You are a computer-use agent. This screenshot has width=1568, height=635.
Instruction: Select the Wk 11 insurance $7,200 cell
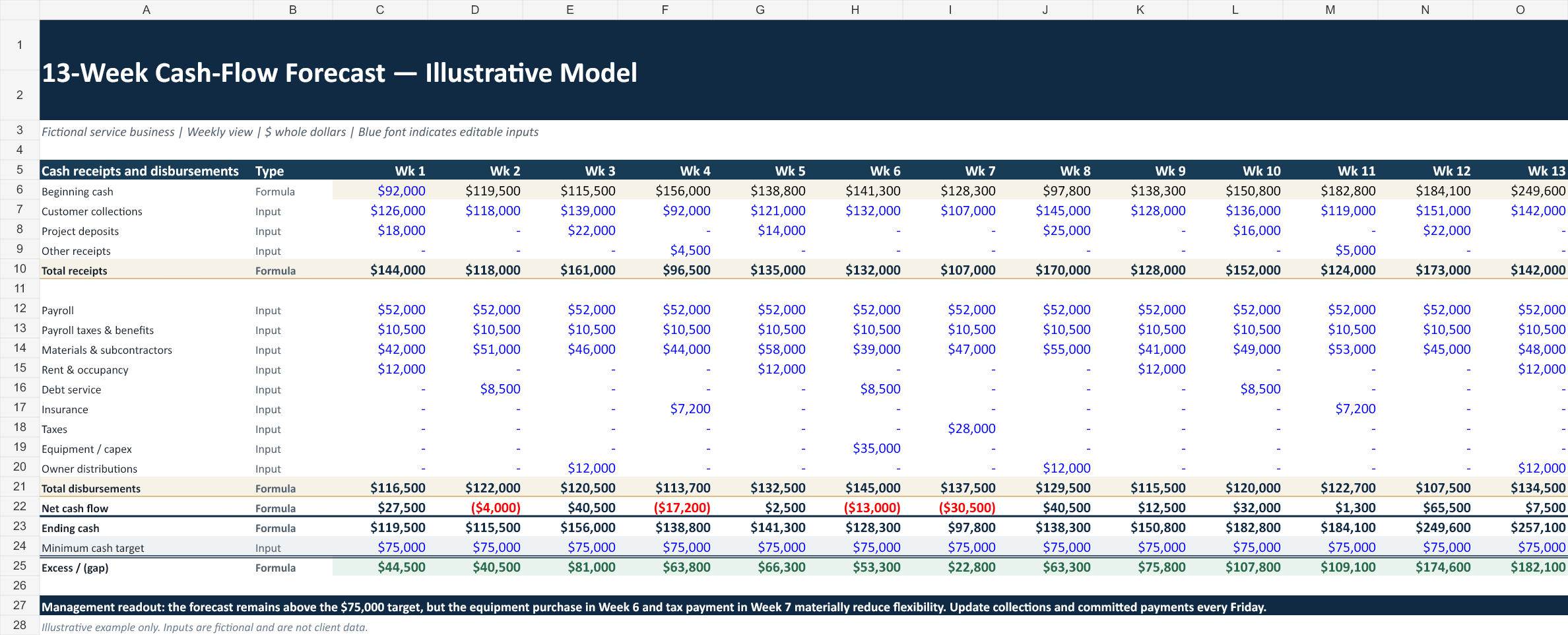point(1330,409)
